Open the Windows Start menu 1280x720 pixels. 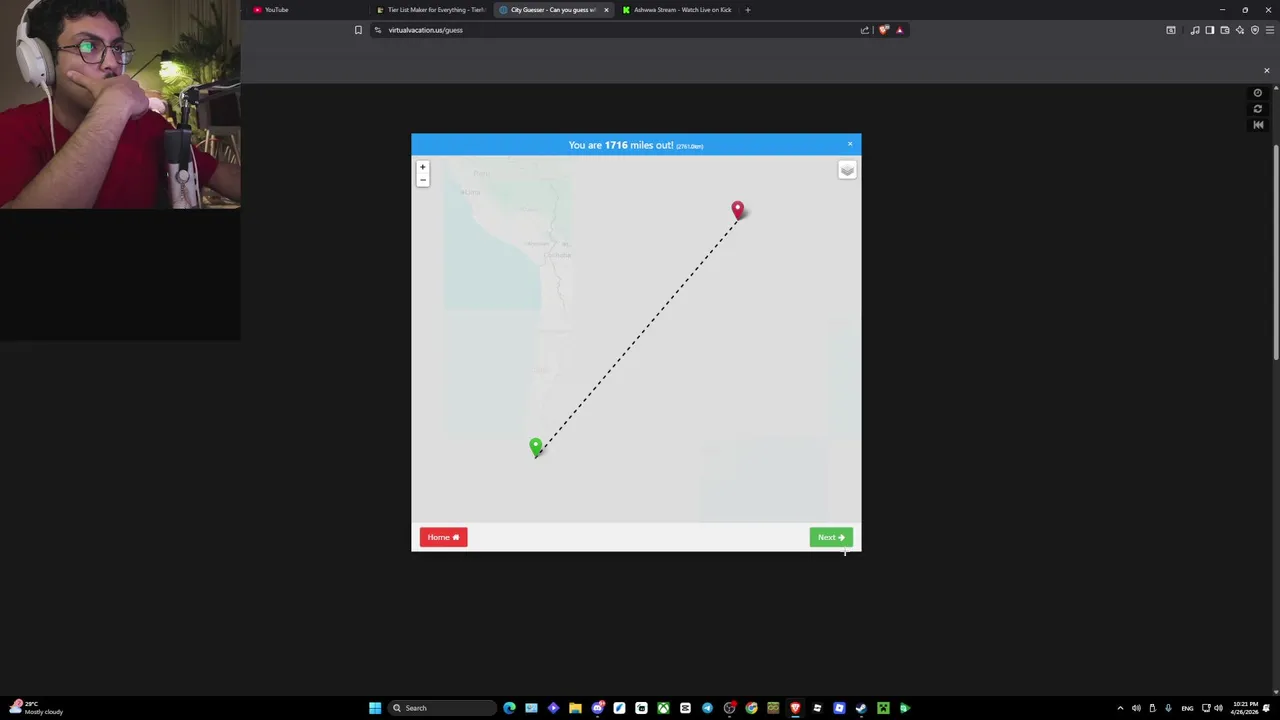point(375,708)
